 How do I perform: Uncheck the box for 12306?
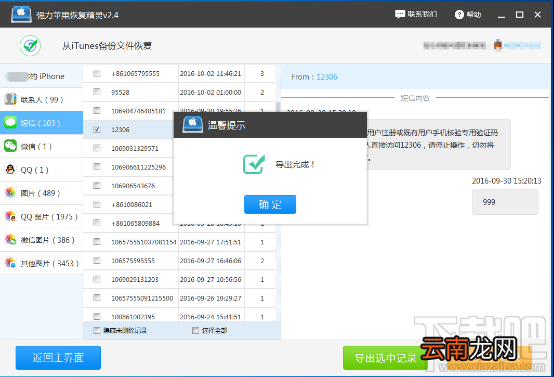96,129
